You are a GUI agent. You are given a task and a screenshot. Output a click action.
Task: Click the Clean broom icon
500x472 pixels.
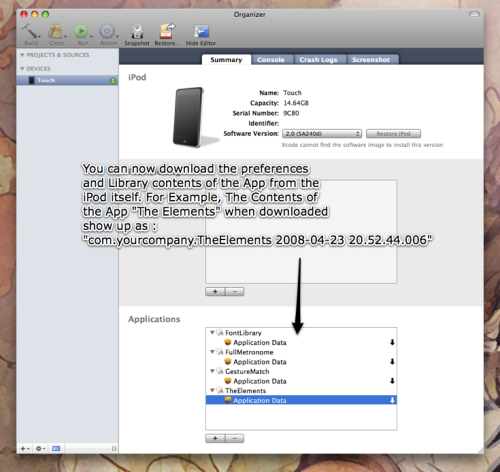56,32
